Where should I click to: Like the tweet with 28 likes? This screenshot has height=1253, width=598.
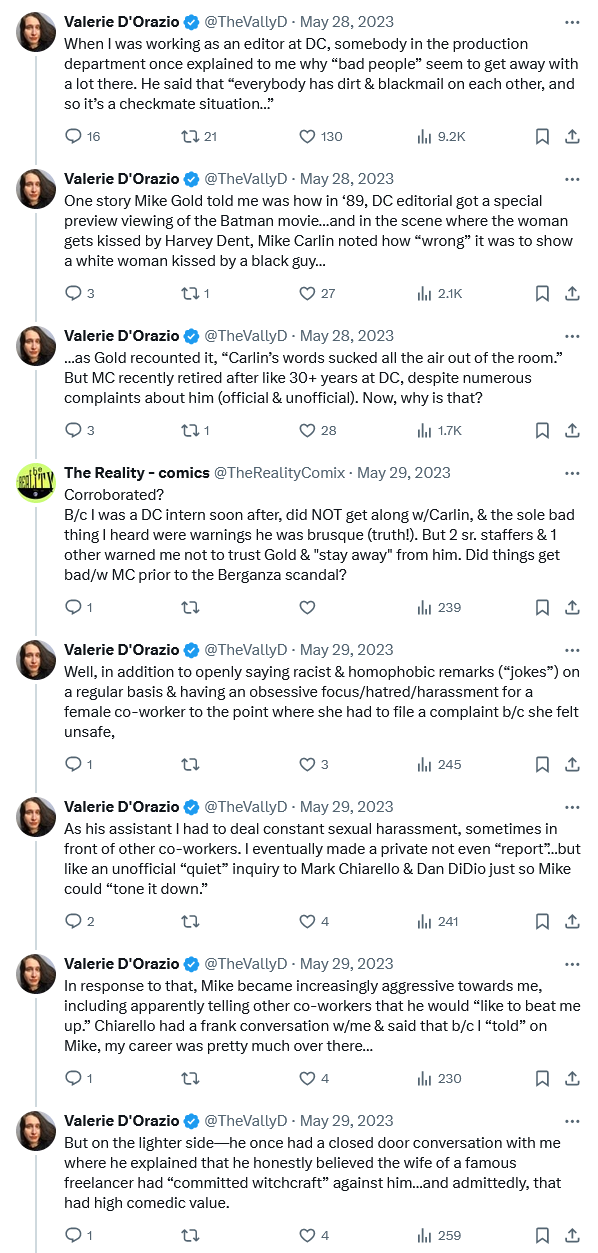[x=308, y=430]
